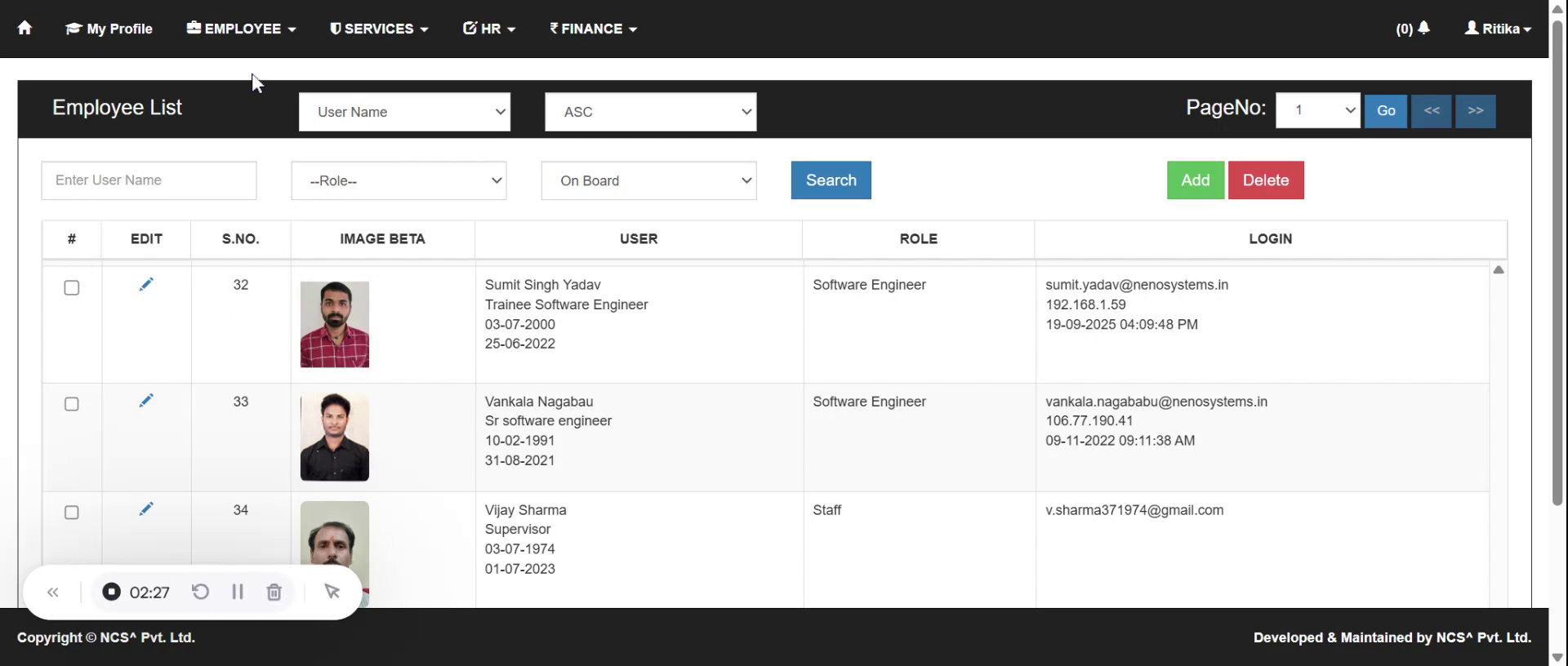Pause the screen recording
1568x666 pixels.
click(238, 592)
